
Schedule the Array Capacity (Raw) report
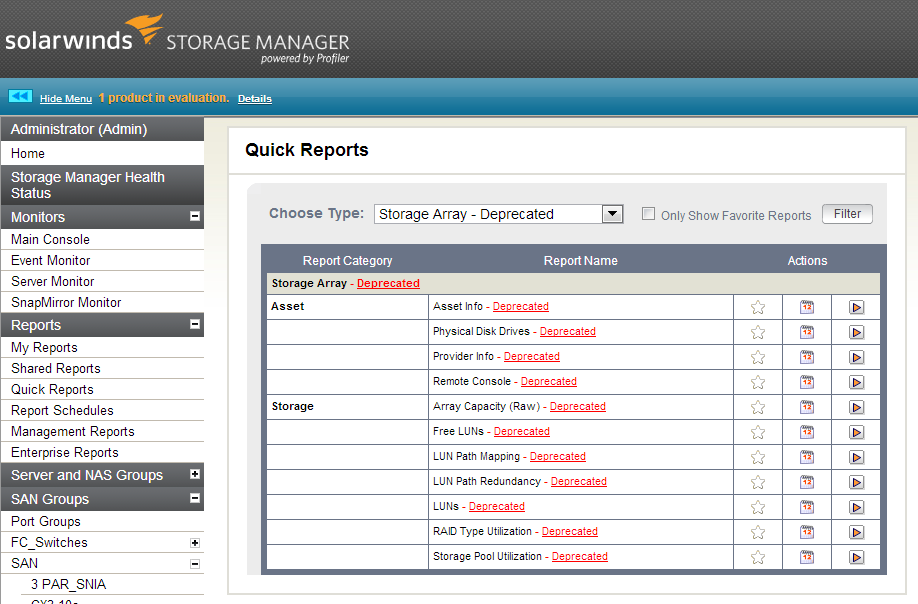(807, 407)
